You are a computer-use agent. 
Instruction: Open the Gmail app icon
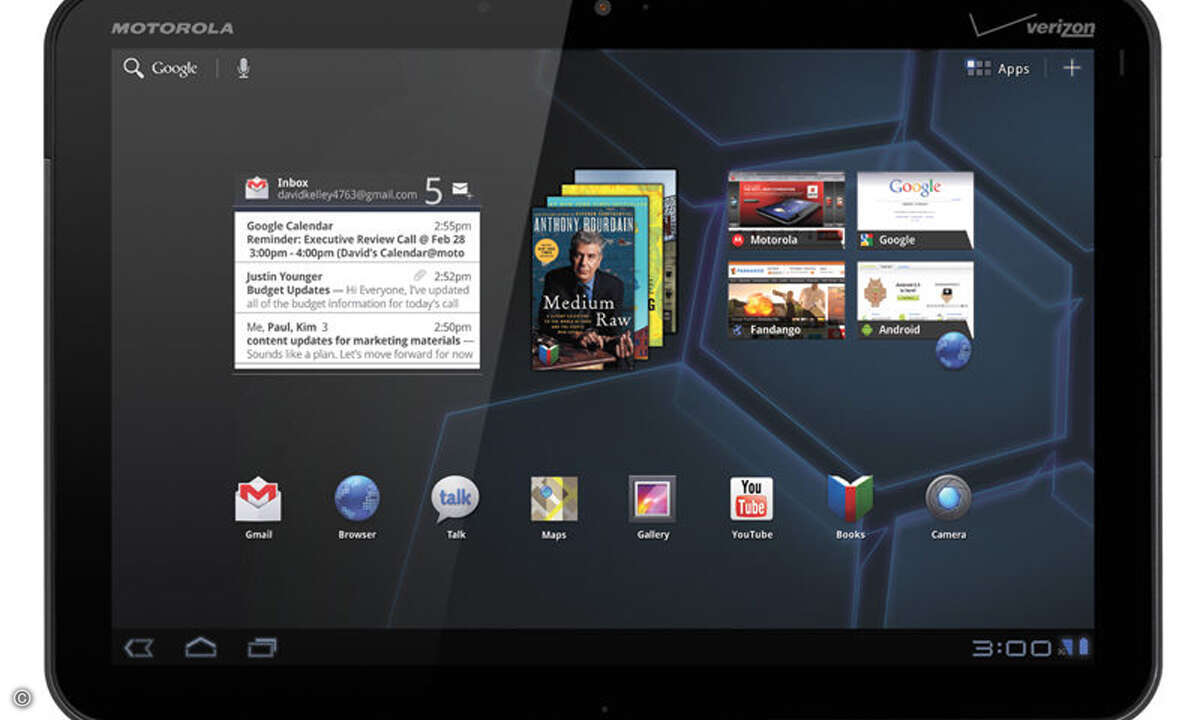[x=258, y=499]
